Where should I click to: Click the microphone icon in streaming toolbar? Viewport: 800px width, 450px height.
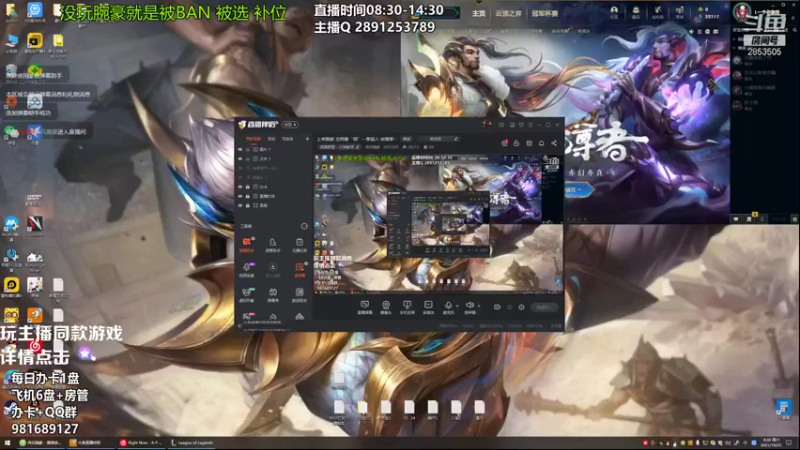click(x=448, y=305)
